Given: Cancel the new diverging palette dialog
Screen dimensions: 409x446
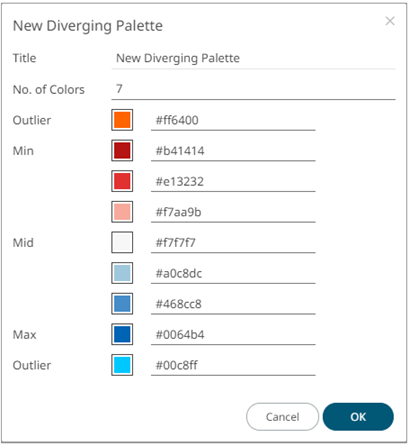Looking at the screenshot, I should point(282,417).
